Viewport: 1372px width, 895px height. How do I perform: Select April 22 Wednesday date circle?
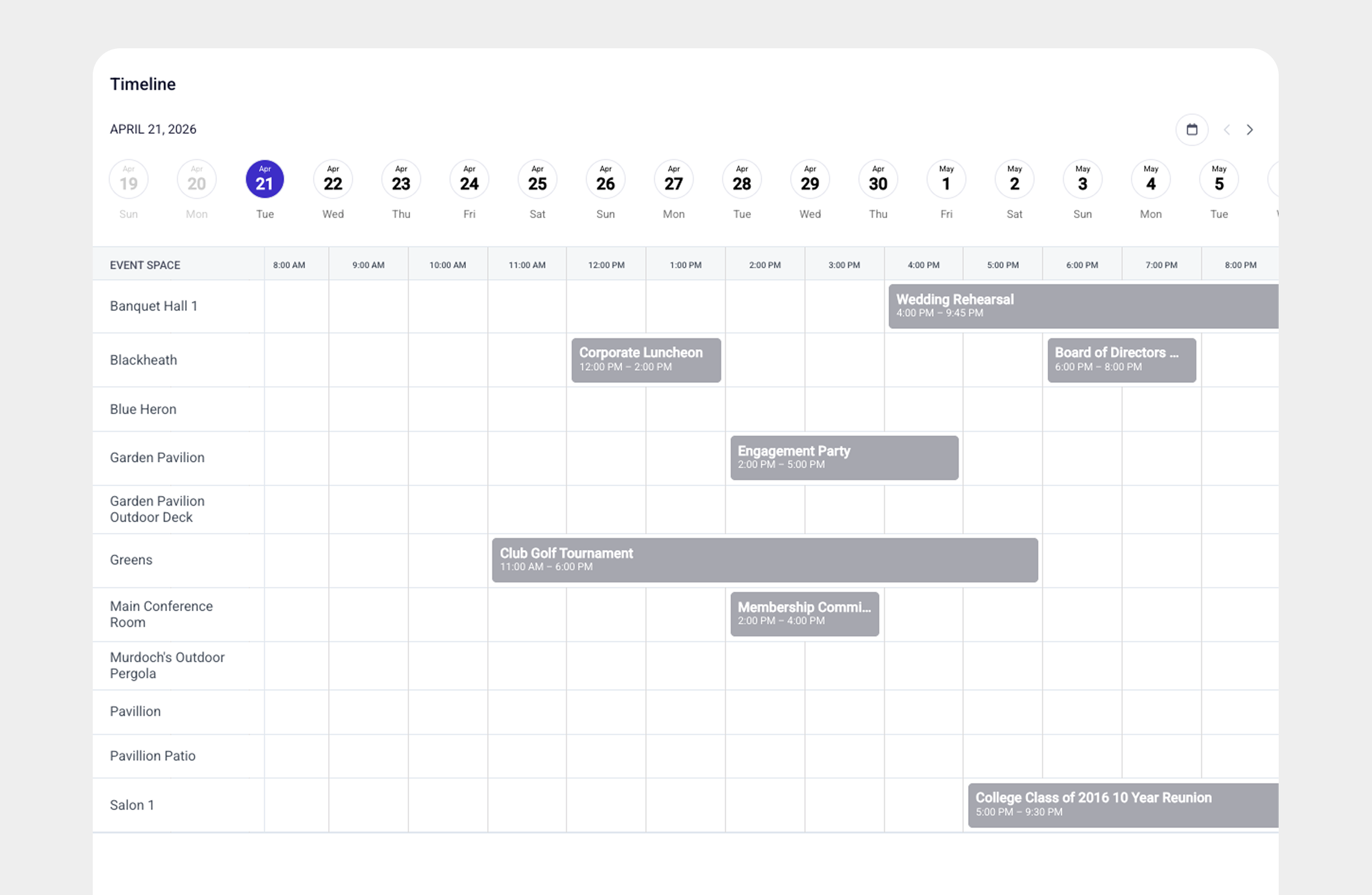click(333, 180)
